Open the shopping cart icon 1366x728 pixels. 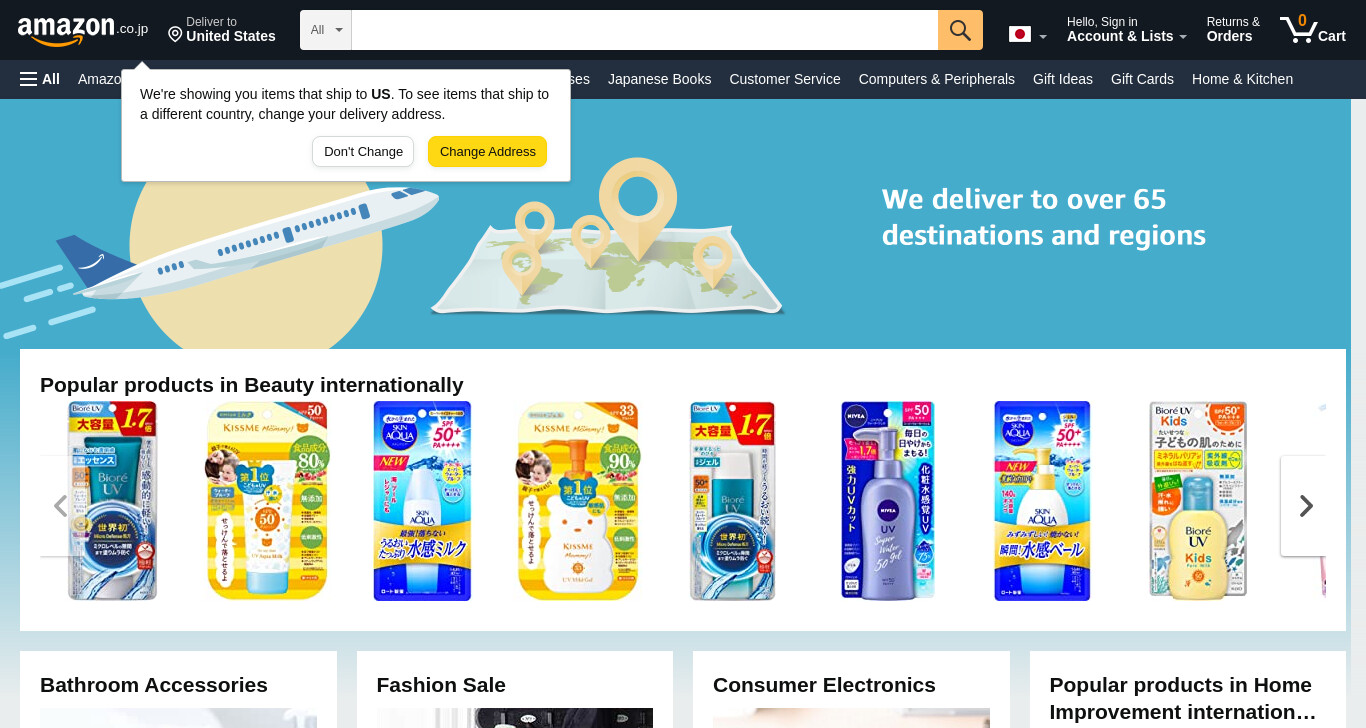(x=1312, y=30)
